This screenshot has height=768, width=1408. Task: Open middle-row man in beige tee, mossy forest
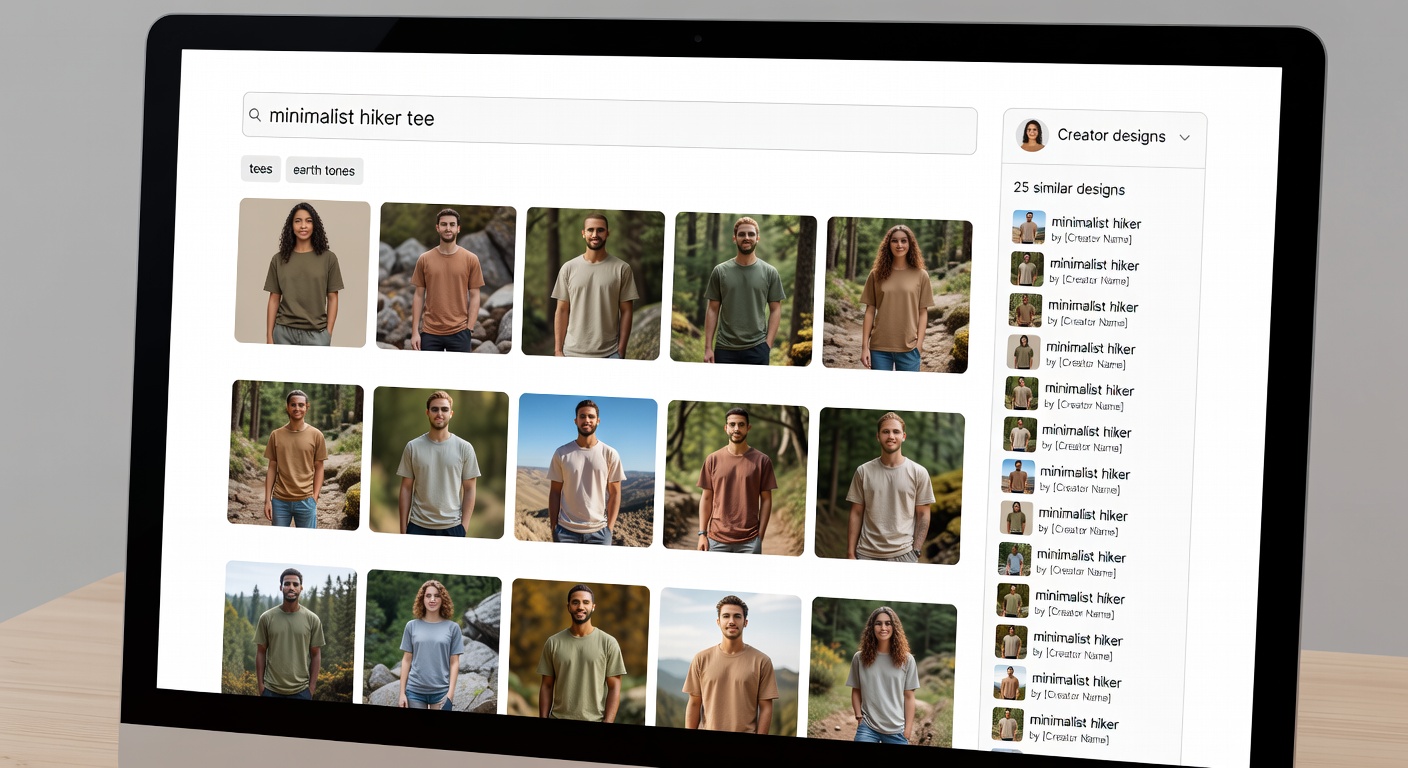pyautogui.click(x=889, y=486)
